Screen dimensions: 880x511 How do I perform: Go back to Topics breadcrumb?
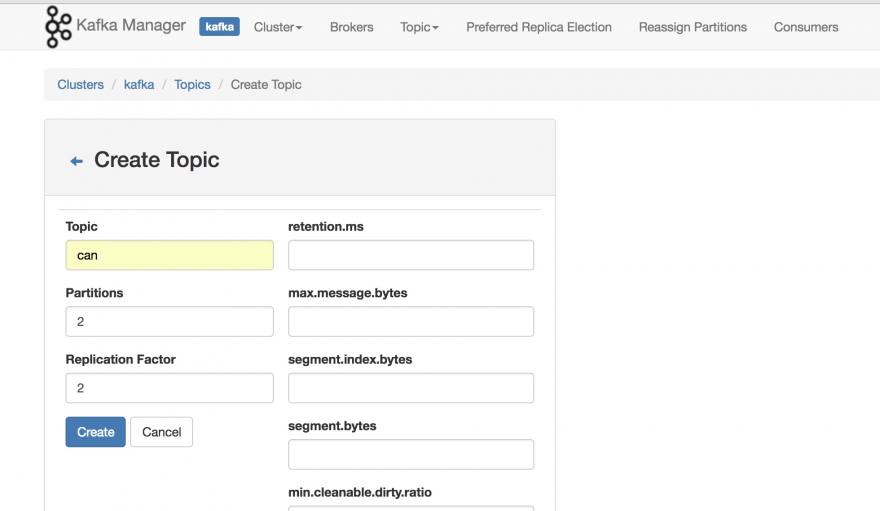[x=192, y=85]
